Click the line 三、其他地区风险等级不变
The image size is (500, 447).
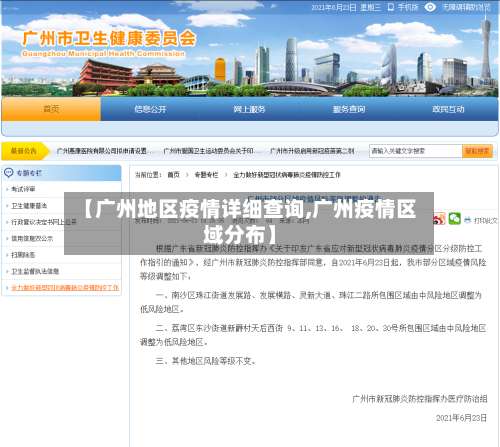point(205,361)
